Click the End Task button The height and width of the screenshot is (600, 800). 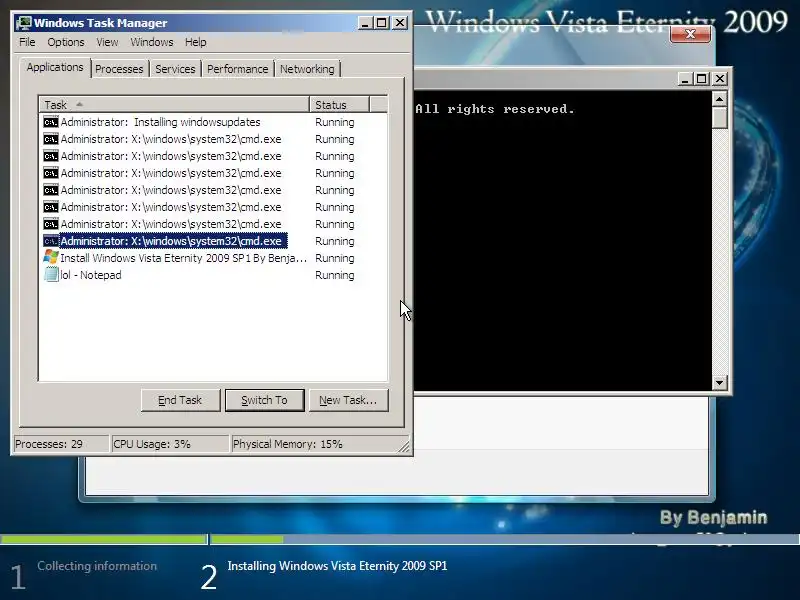180,400
